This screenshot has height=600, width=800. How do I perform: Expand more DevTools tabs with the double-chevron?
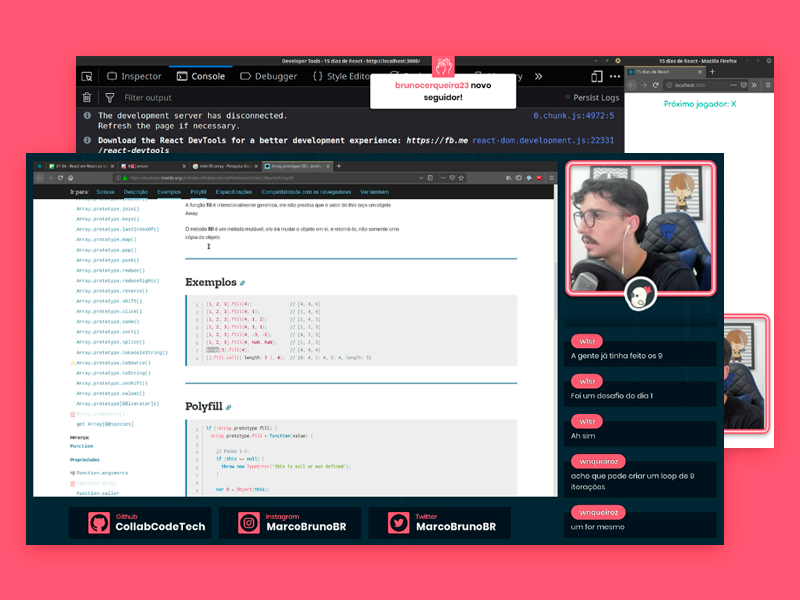(x=538, y=77)
